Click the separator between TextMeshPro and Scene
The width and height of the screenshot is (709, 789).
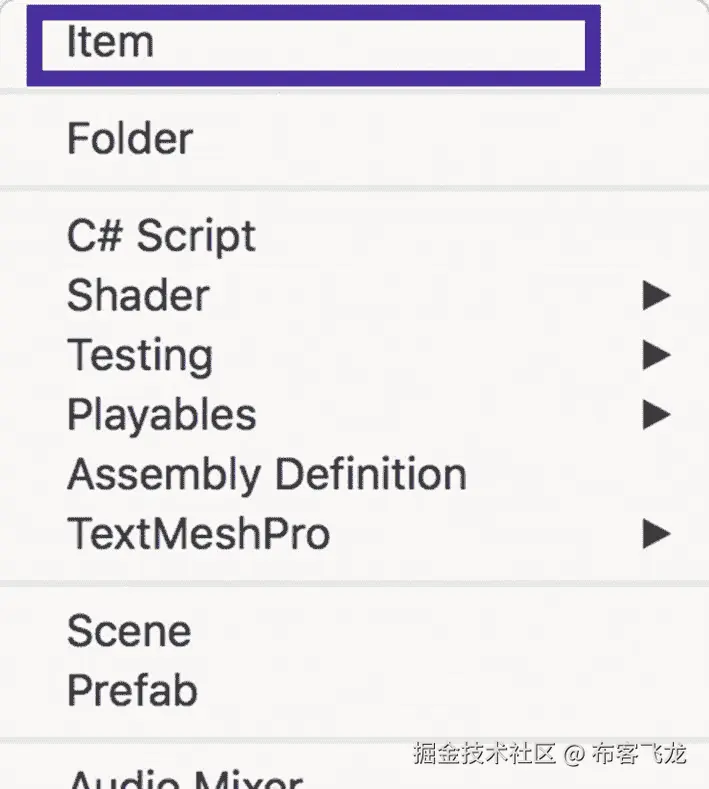[x=354, y=582]
